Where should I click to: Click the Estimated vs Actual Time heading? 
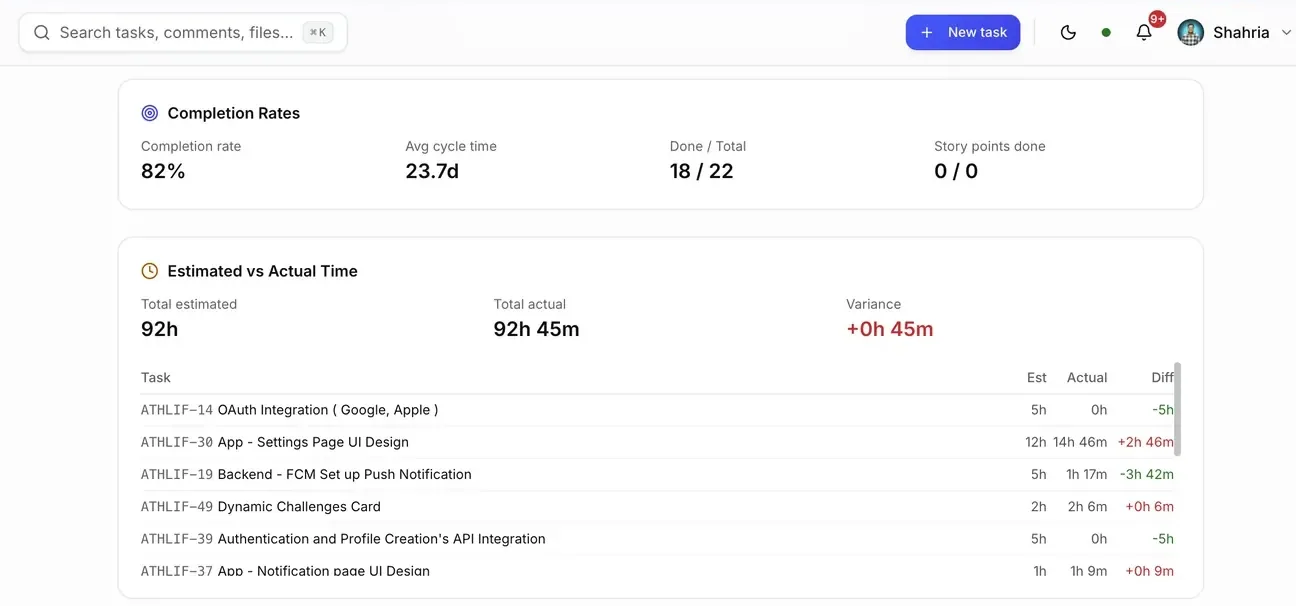tap(263, 271)
